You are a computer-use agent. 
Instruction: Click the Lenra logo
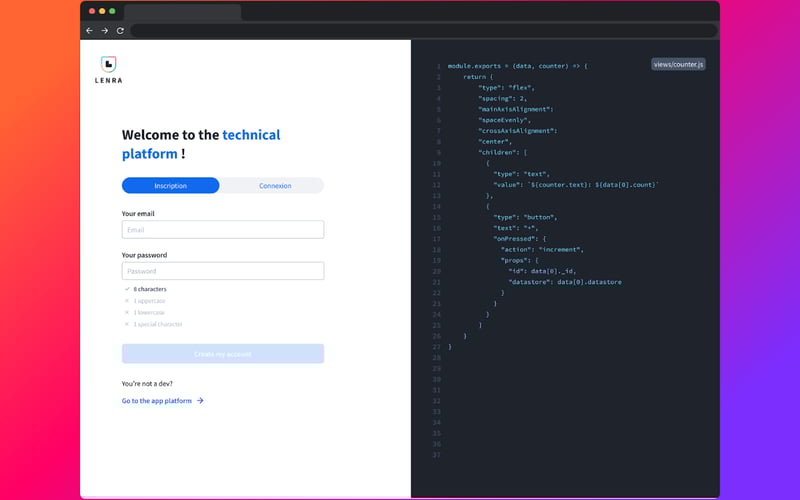109,70
